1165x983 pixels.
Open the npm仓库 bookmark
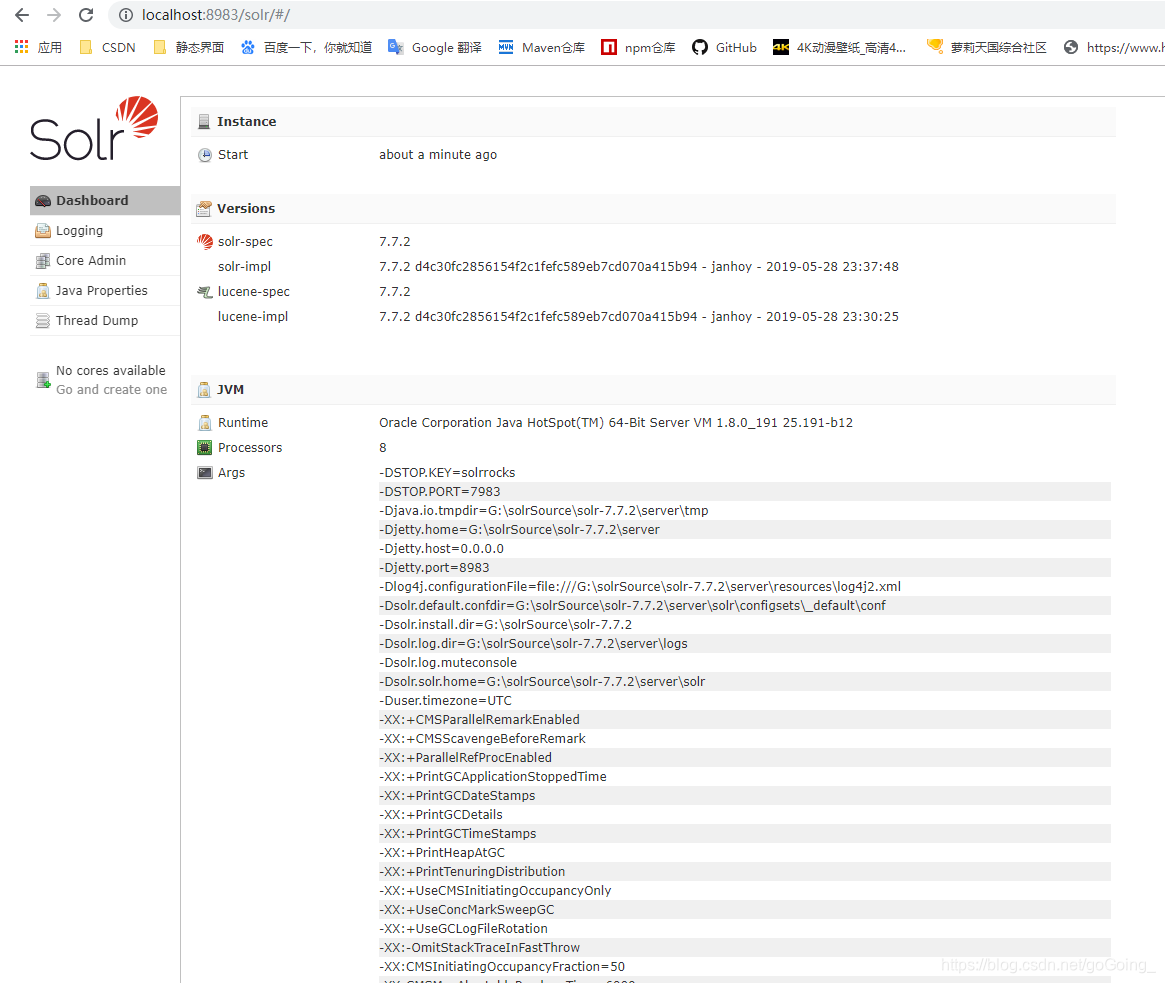click(x=638, y=48)
